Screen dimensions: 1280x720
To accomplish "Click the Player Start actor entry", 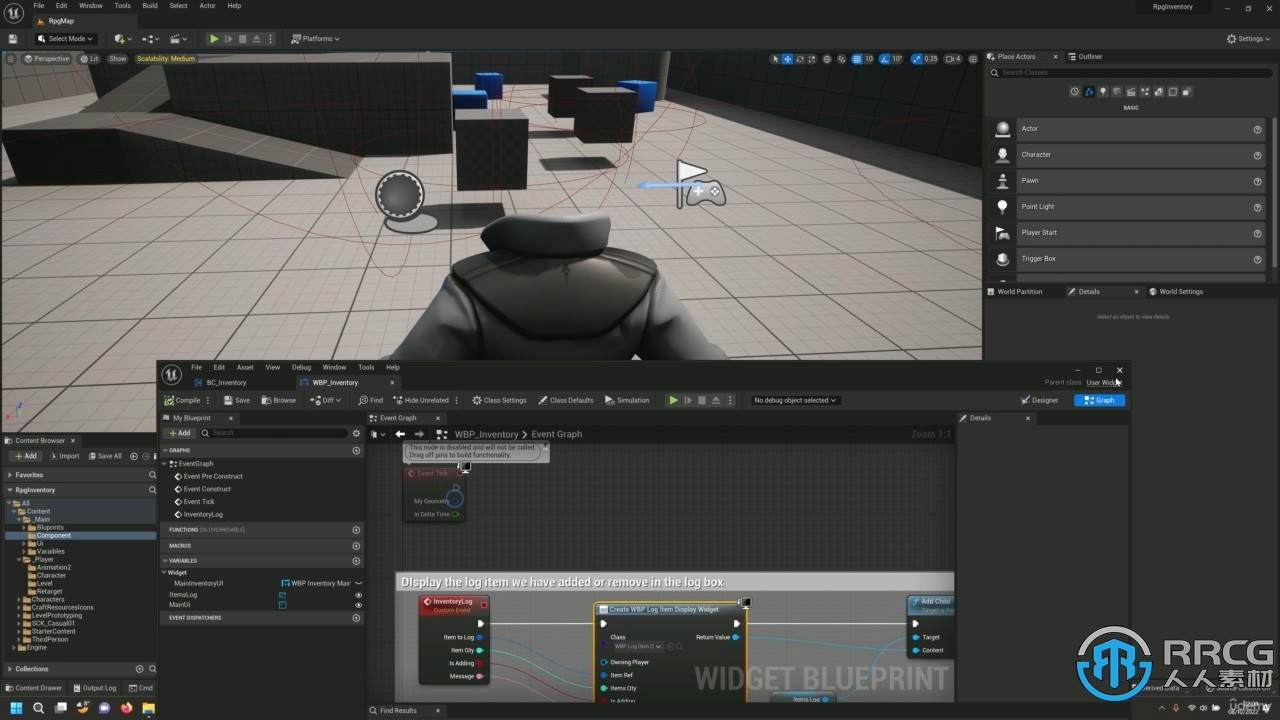I will (1130, 233).
